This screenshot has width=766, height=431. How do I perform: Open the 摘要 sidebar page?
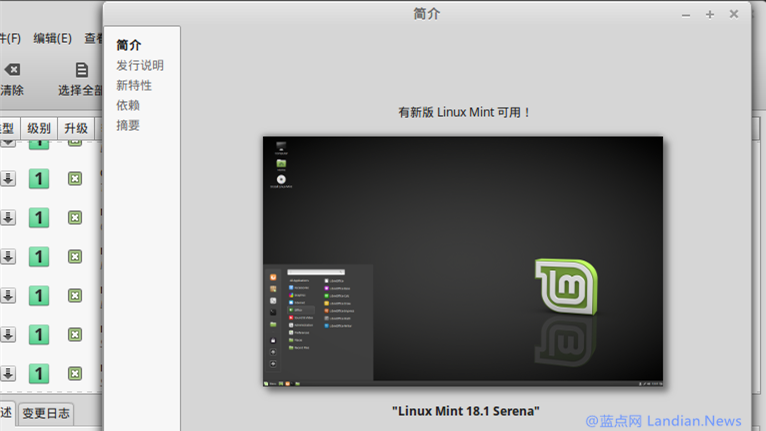128,126
